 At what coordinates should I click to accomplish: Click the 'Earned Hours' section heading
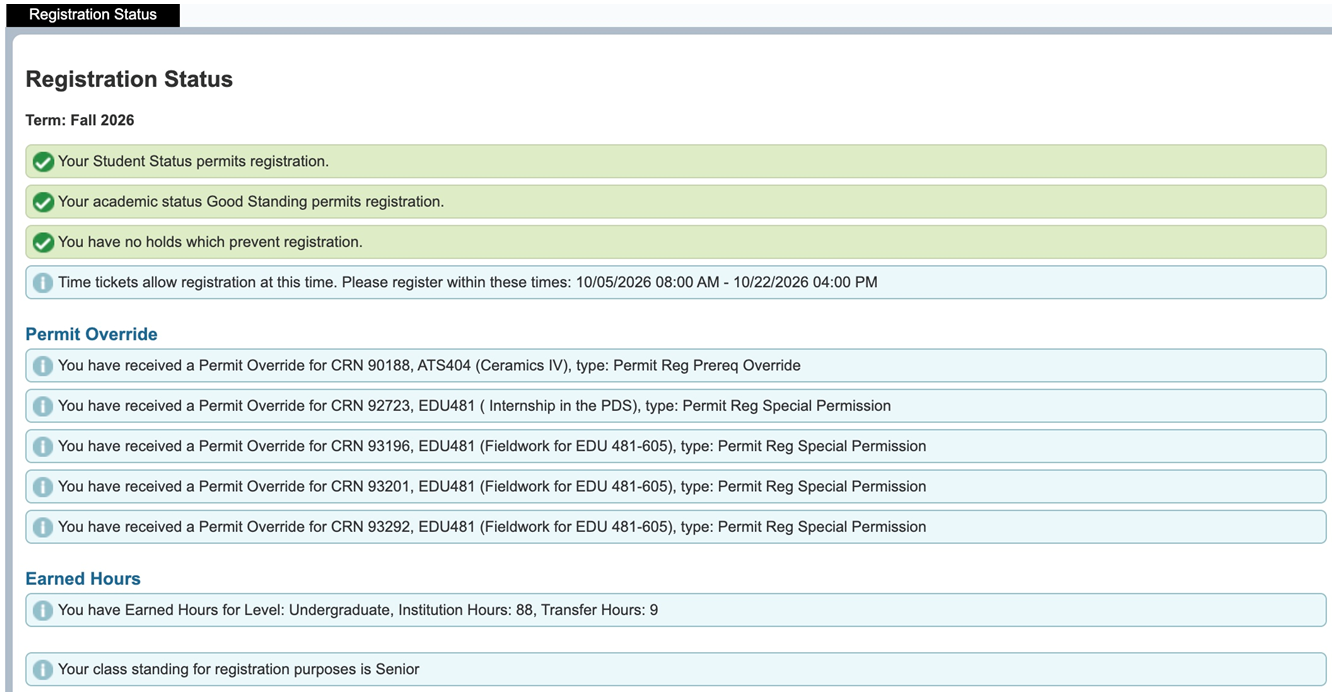83,578
